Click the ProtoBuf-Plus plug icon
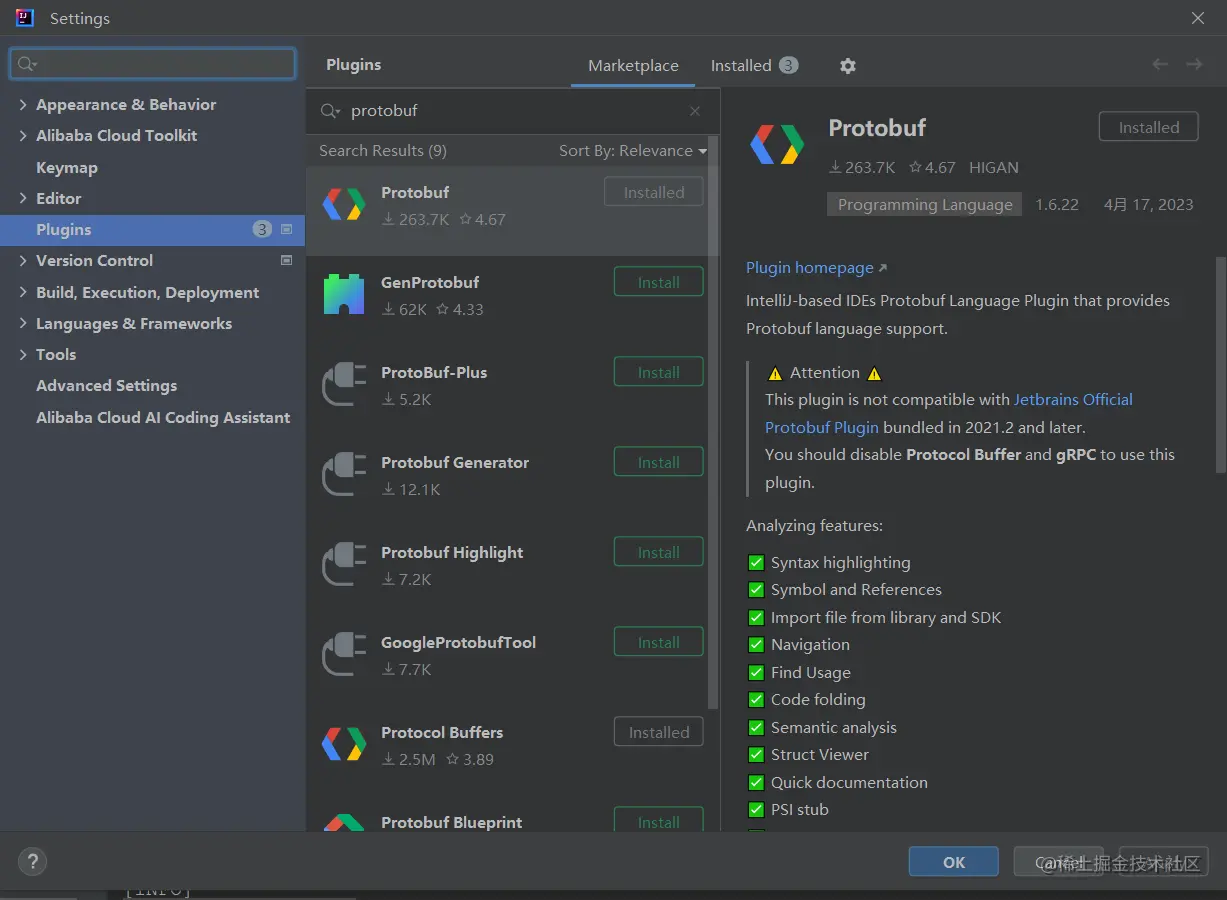This screenshot has width=1227, height=900. [x=343, y=385]
